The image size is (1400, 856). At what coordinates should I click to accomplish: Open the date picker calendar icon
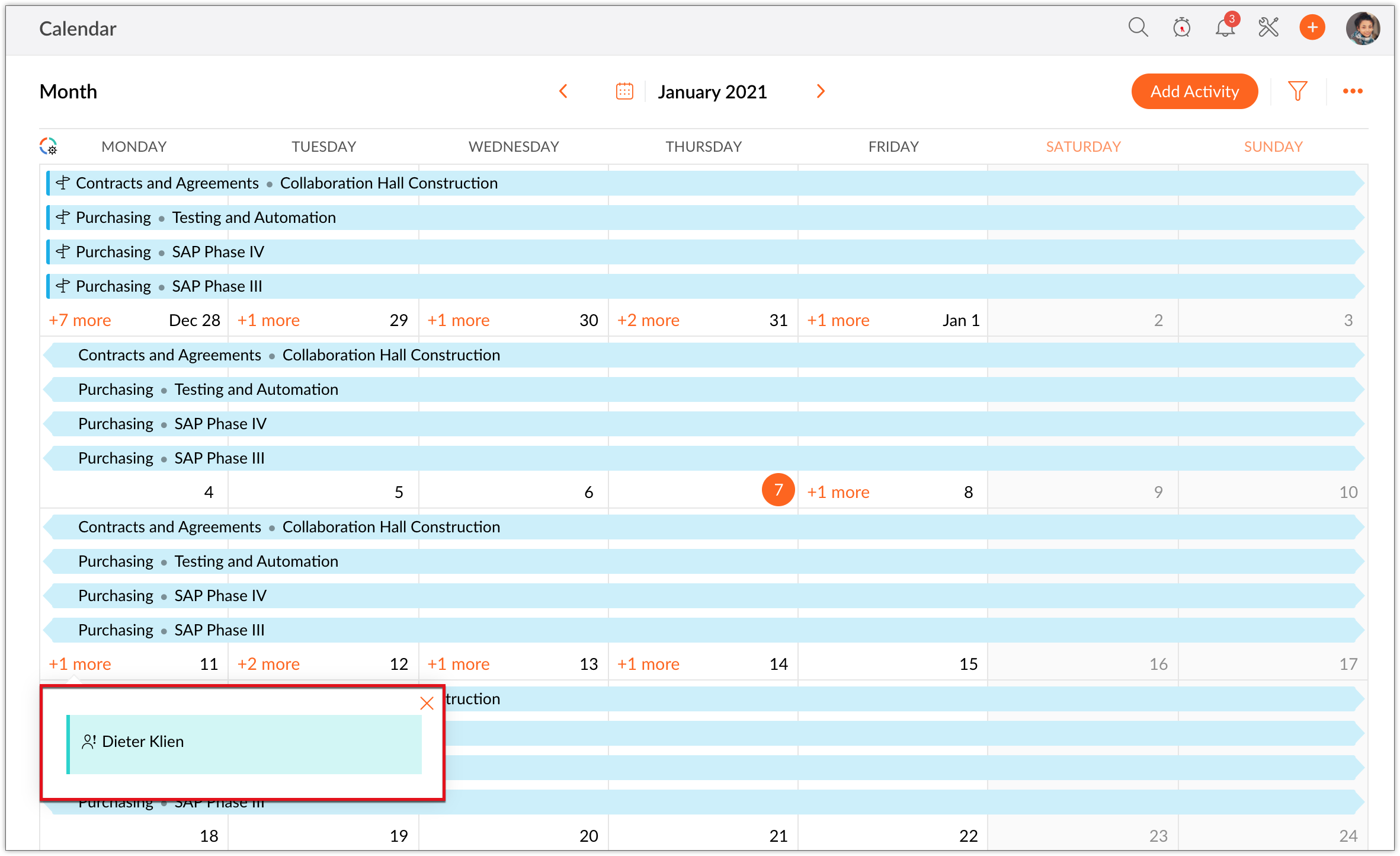click(x=624, y=91)
